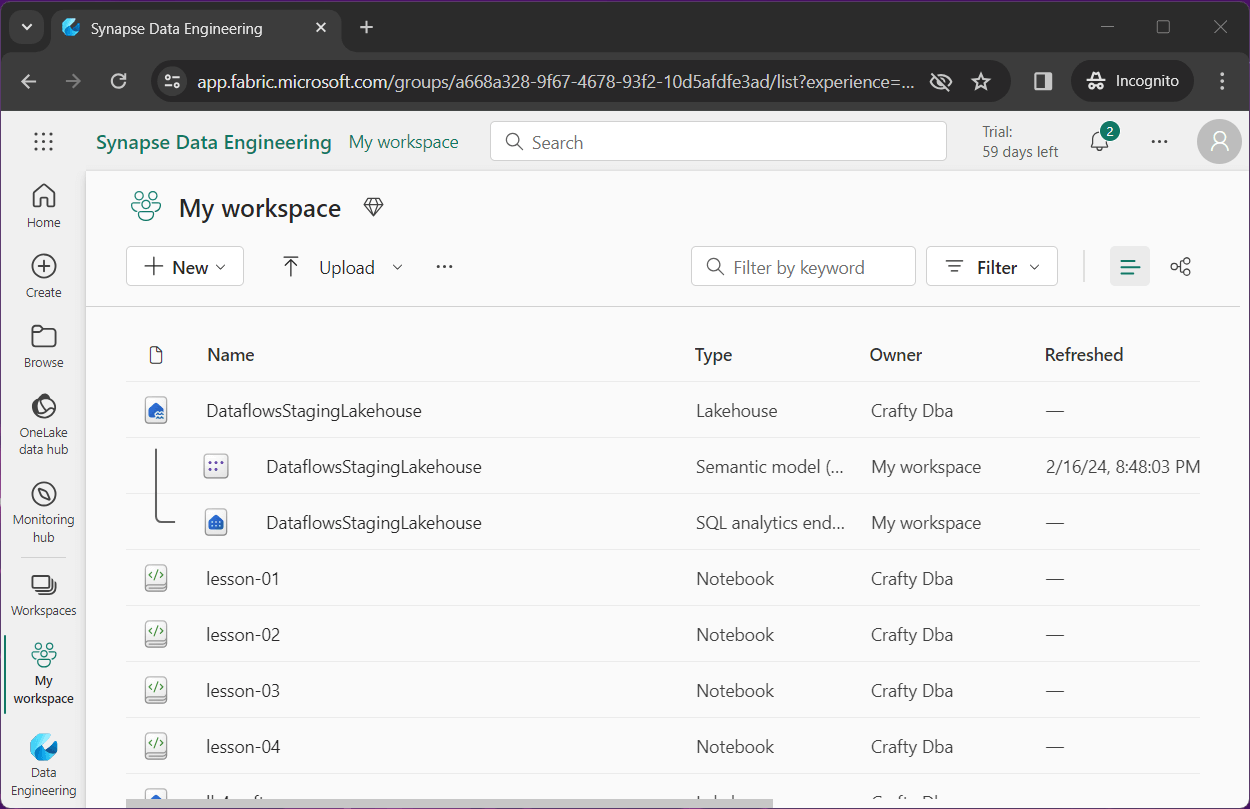Open the Filter dropdown
This screenshot has height=809, width=1250.
pyautogui.click(x=992, y=267)
